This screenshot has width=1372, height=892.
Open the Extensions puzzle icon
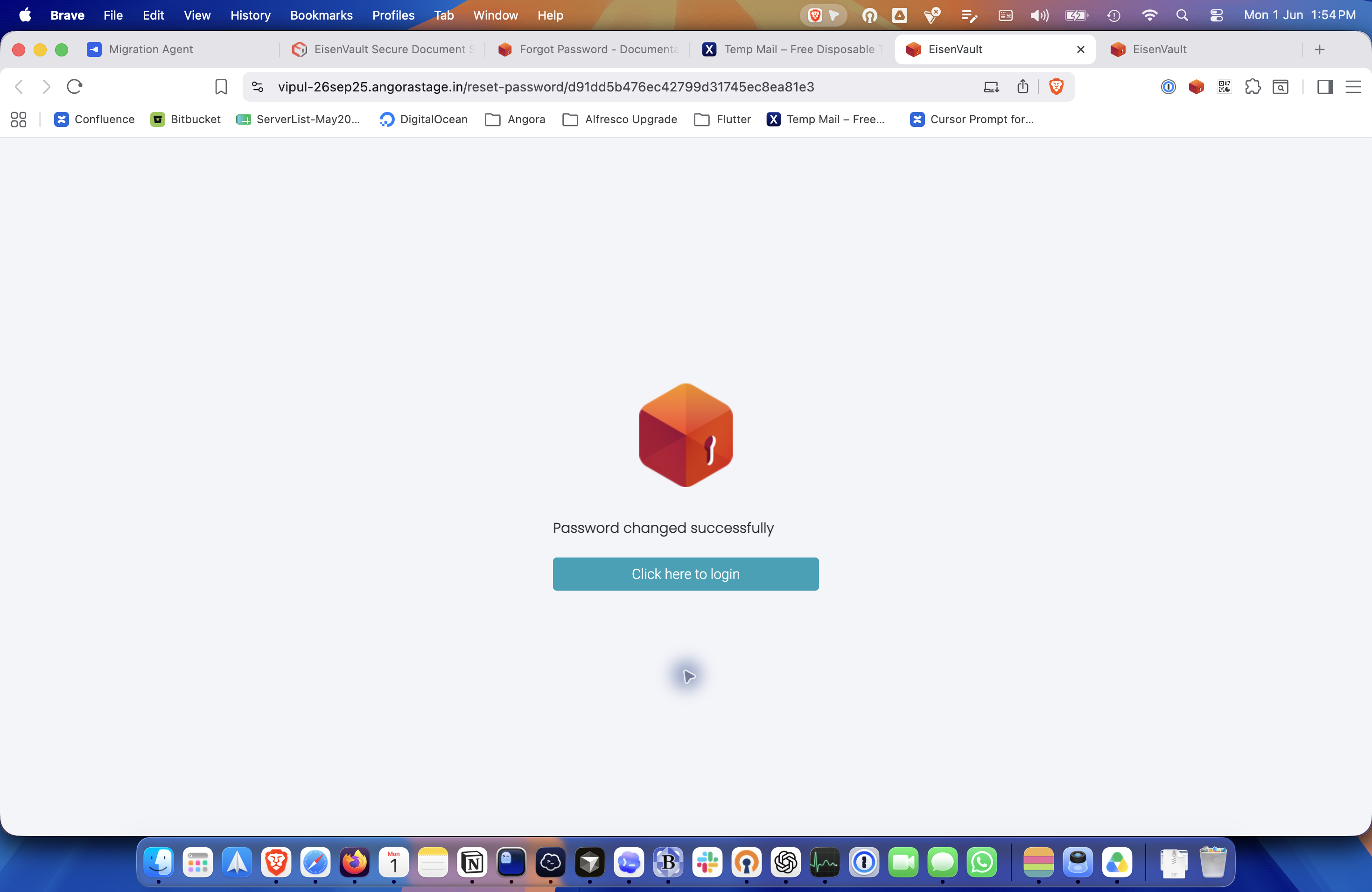click(1253, 87)
